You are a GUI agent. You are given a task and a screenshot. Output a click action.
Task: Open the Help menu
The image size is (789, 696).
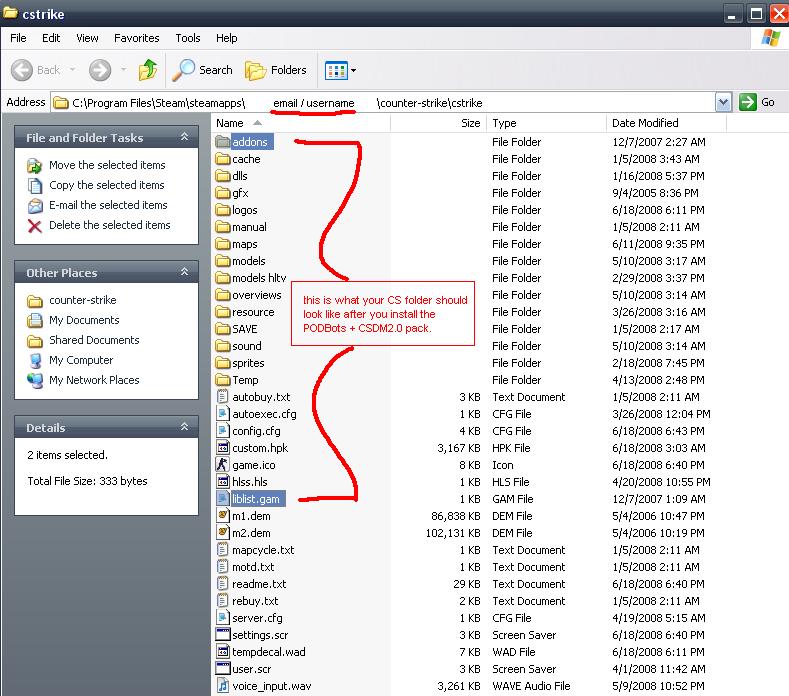point(226,38)
